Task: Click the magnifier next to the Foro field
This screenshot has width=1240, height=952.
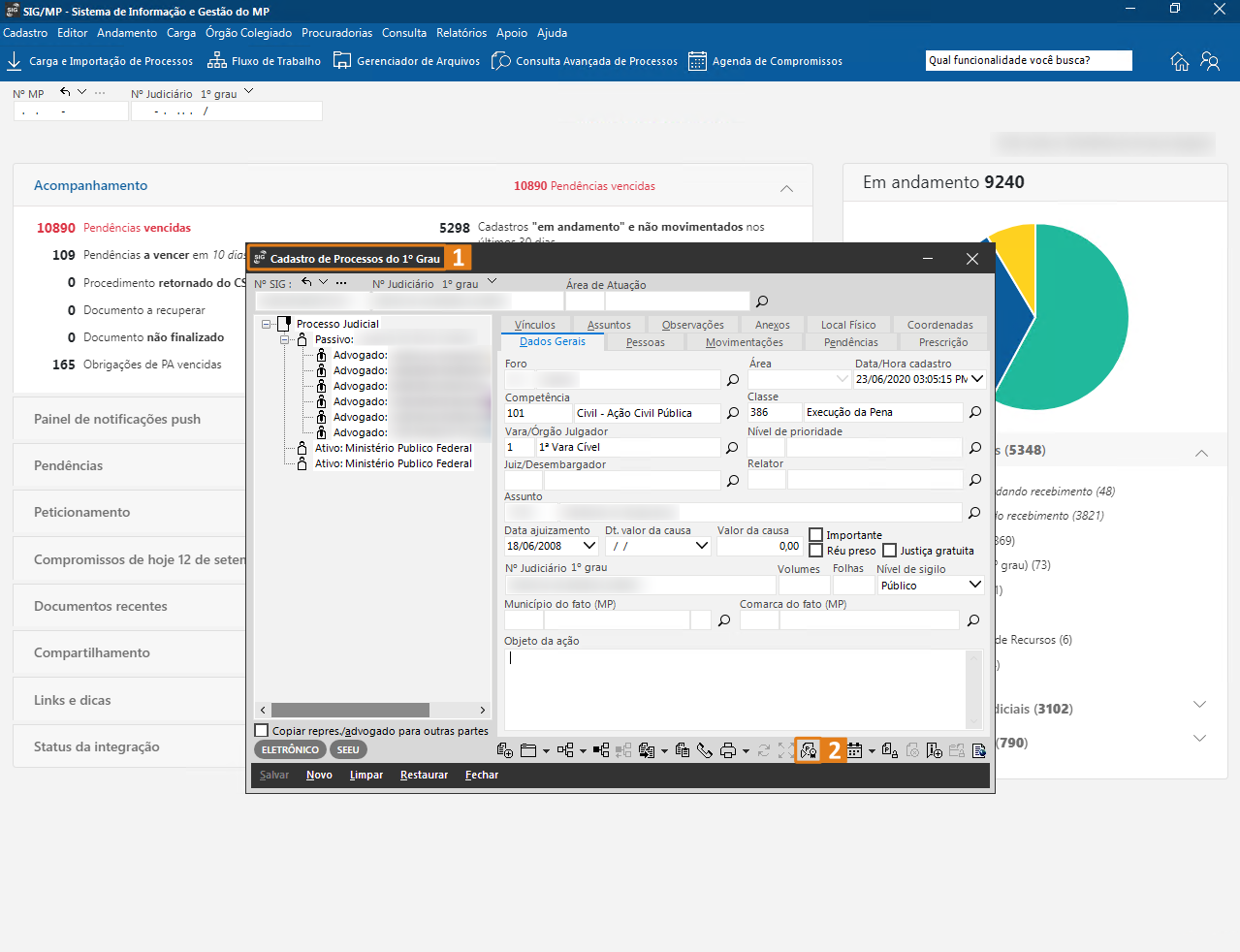Action: pyautogui.click(x=733, y=380)
